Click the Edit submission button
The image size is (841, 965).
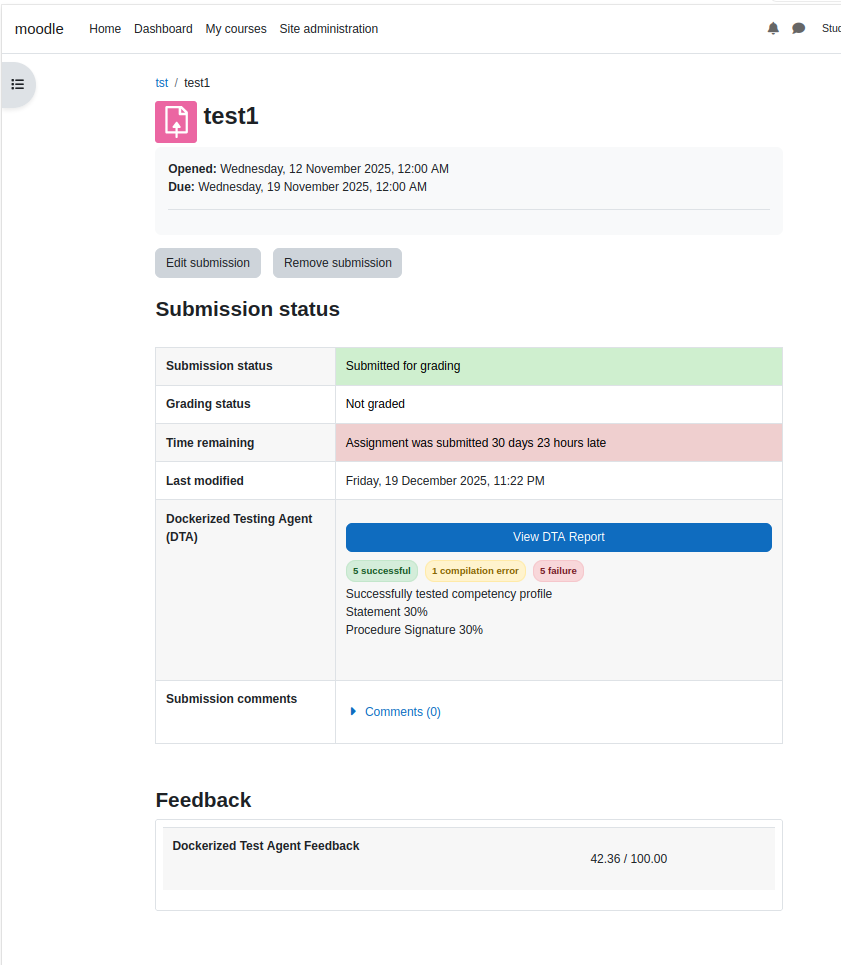[208, 263]
